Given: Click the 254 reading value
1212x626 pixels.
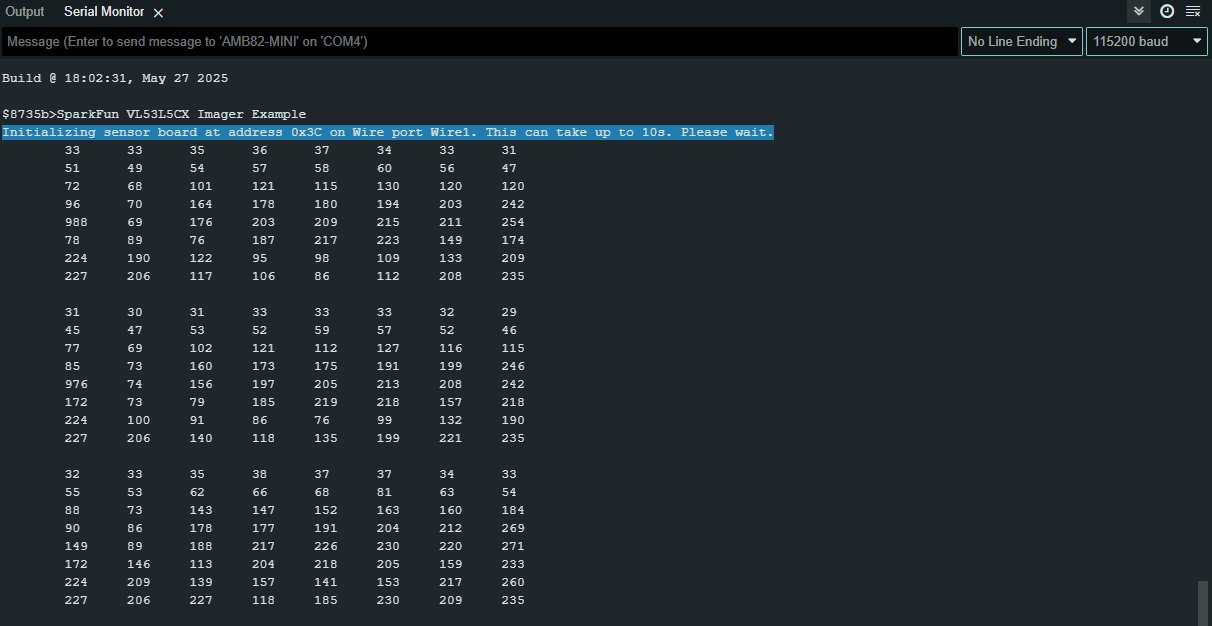Looking at the screenshot, I should tap(513, 222).
